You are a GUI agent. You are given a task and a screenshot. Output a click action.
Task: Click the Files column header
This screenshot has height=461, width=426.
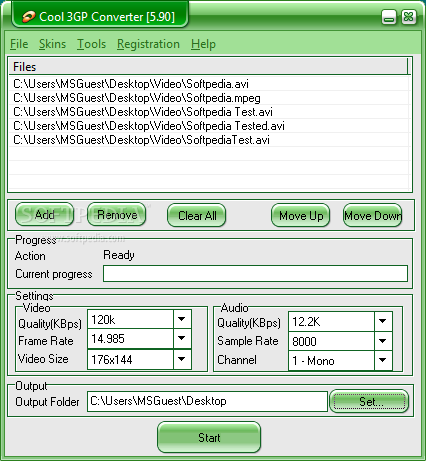click(208, 66)
